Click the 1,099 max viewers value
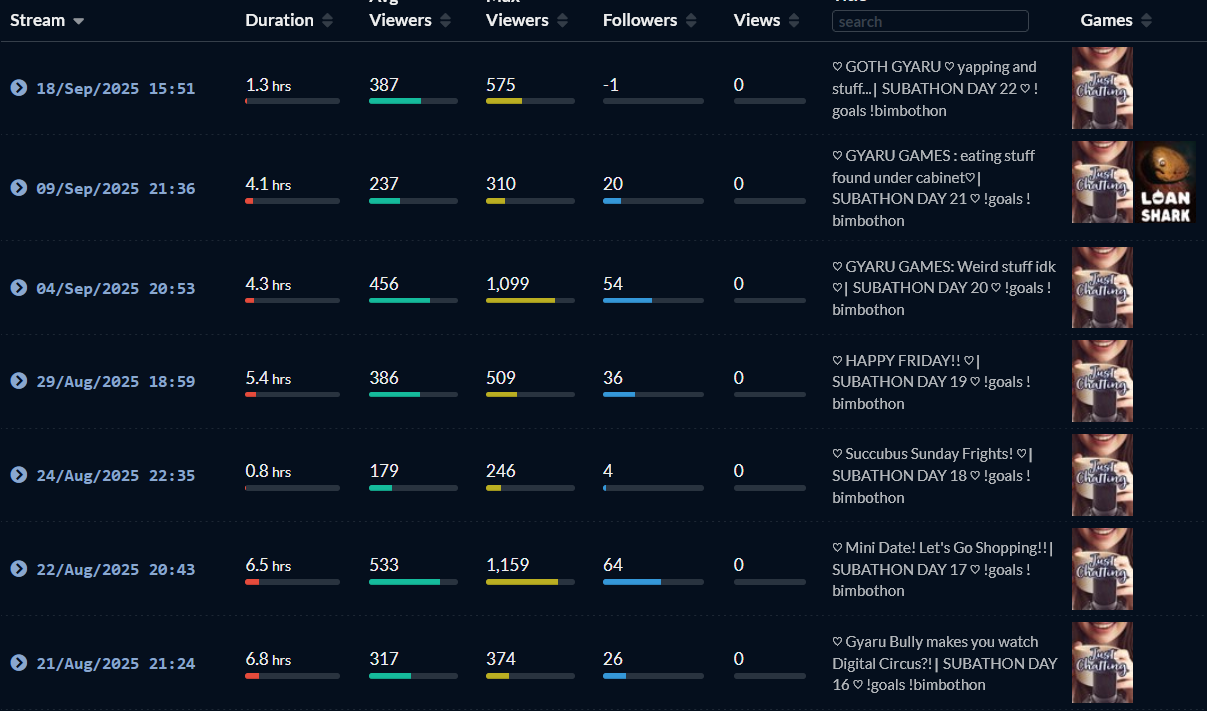Image resolution: width=1207 pixels, height=711 pixels. pos(508,284)
